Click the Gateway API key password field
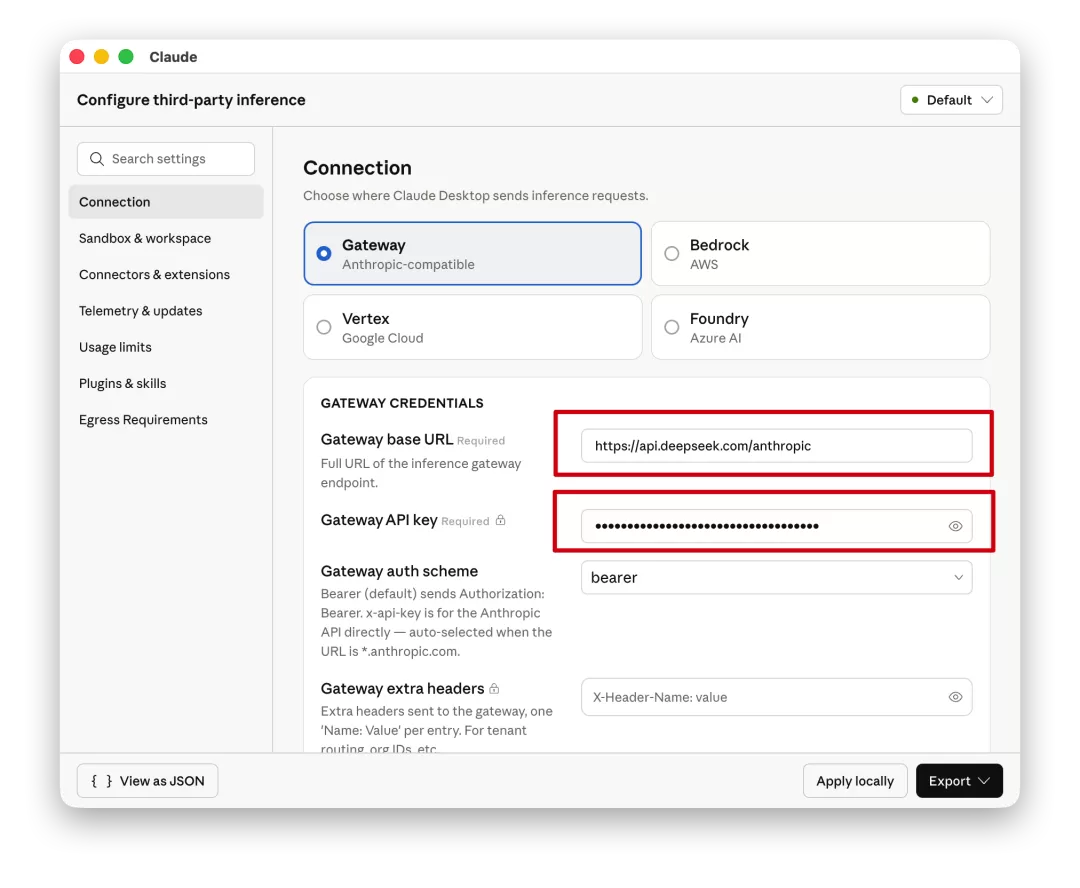 pos(776,526)
